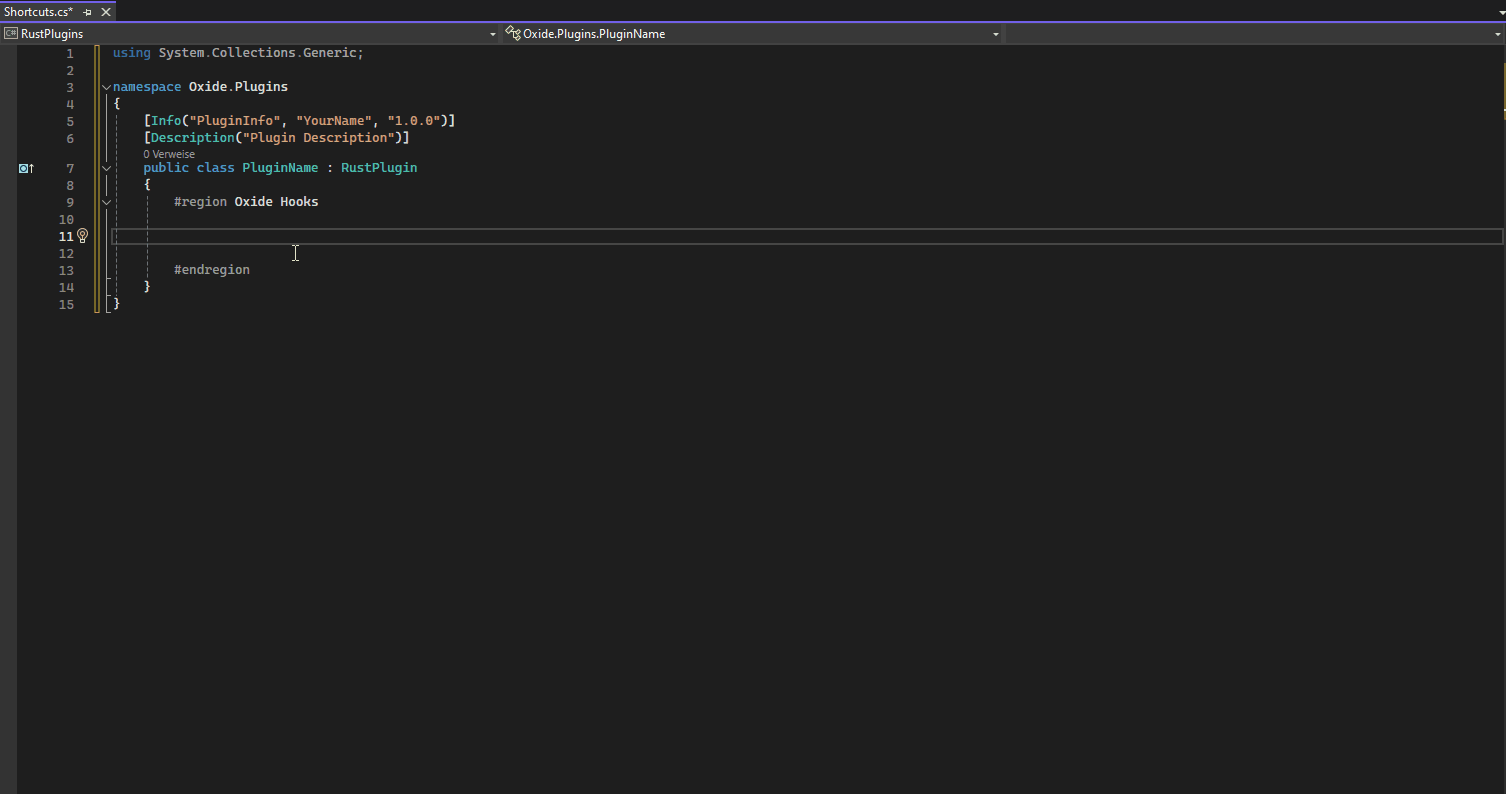Image resolution: width=1506 pixels, height=794 pixels.
Task: Close the Shortcuts.cs document tab
Action: 105,12
